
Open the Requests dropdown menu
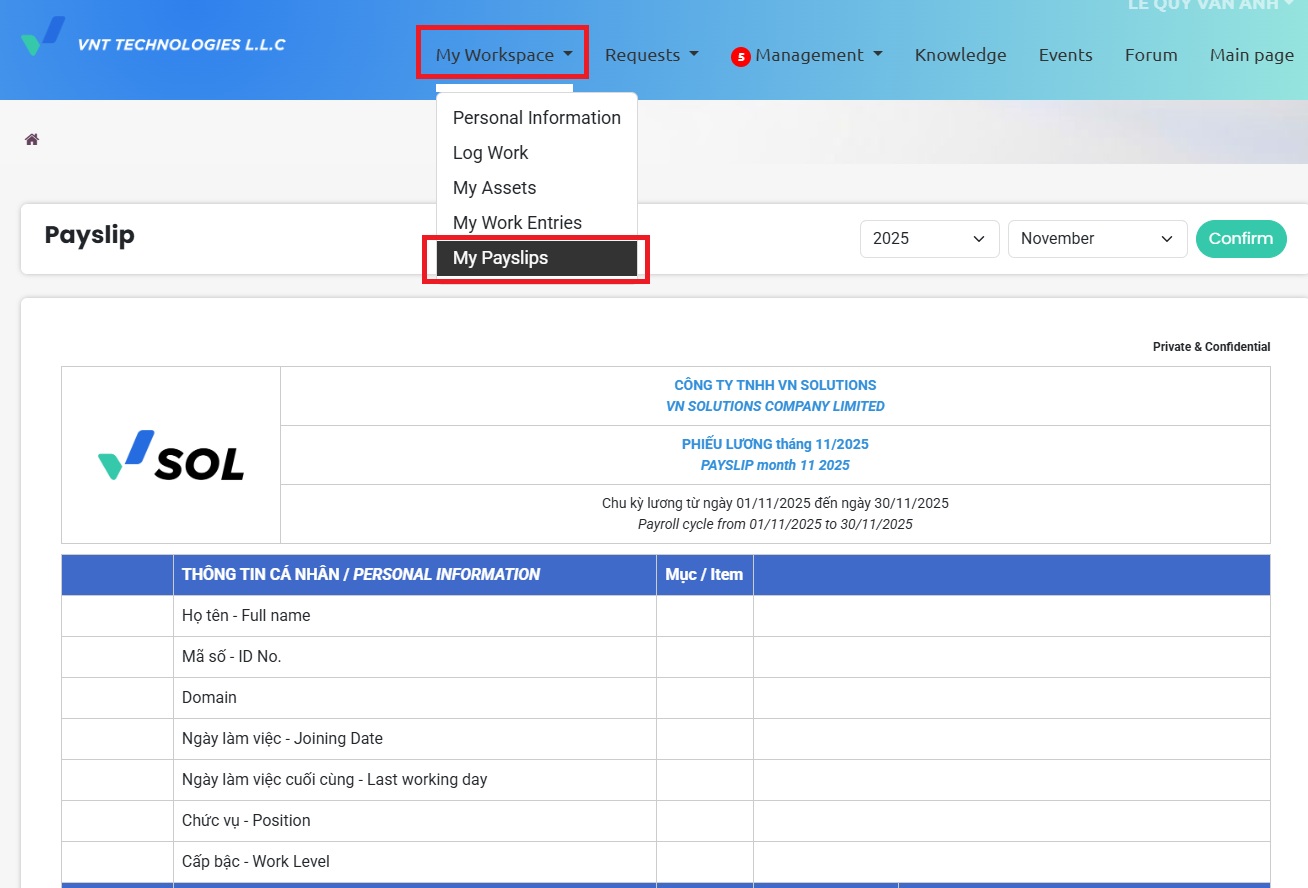click(x=651, y=55)
